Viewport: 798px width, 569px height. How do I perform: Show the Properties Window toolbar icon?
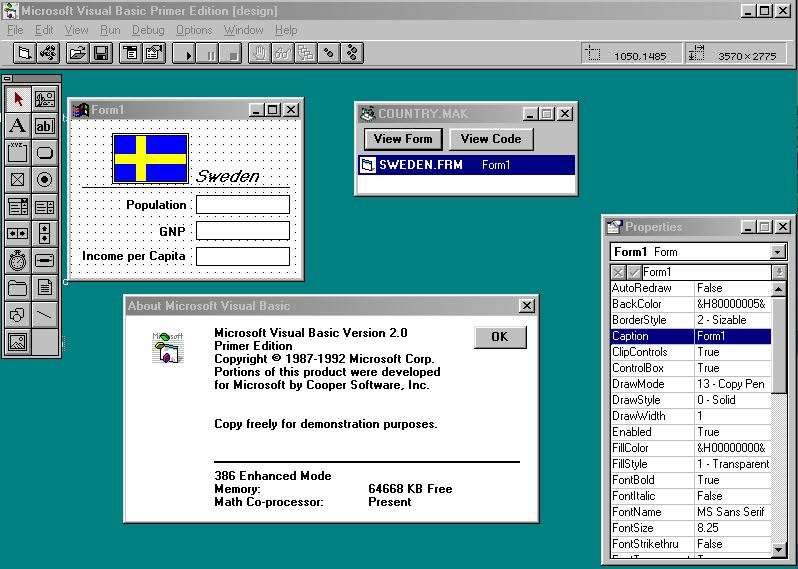pyautogui.click(x=154, y=53)
